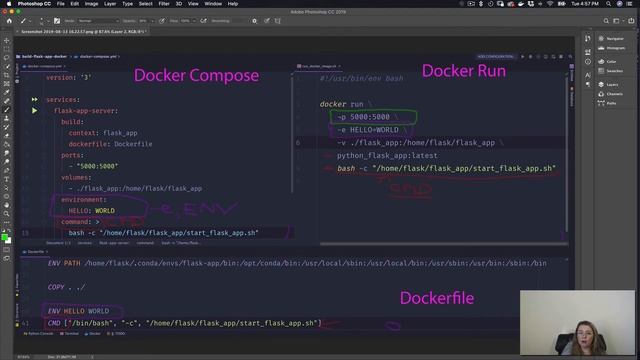
Task: Select the Shape tool
Action: tap(7, 196)
